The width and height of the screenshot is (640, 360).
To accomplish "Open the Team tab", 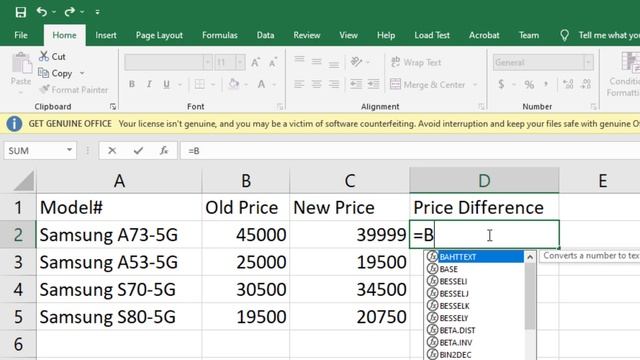I will pos(529,35).
